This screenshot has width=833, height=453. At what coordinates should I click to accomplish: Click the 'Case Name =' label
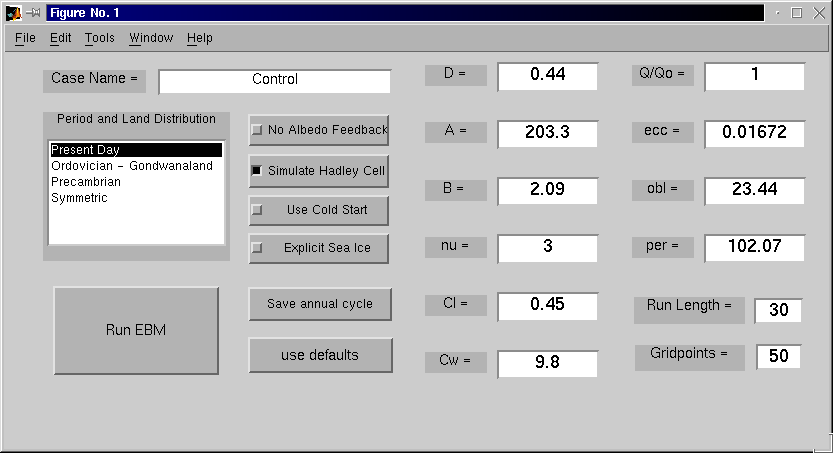95,81
